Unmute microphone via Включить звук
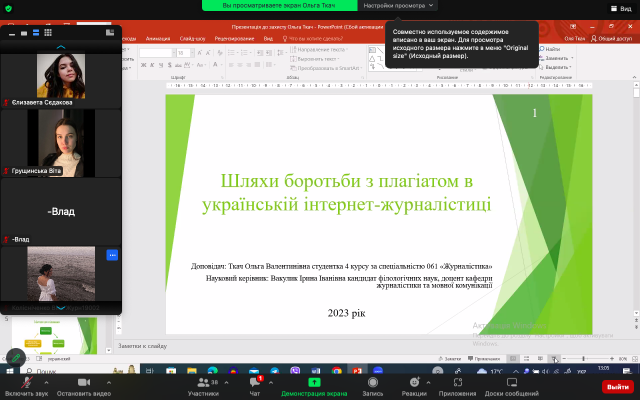This screenshot has width=640, height=400. [x=26, y=387]
